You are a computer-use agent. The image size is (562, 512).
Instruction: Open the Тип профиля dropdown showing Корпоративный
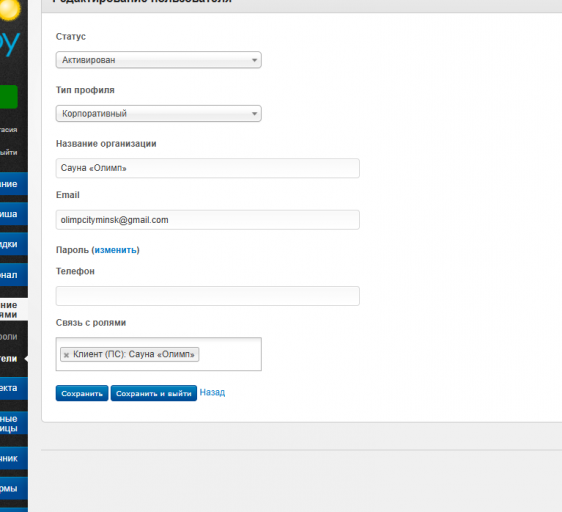tap(158, 114)
